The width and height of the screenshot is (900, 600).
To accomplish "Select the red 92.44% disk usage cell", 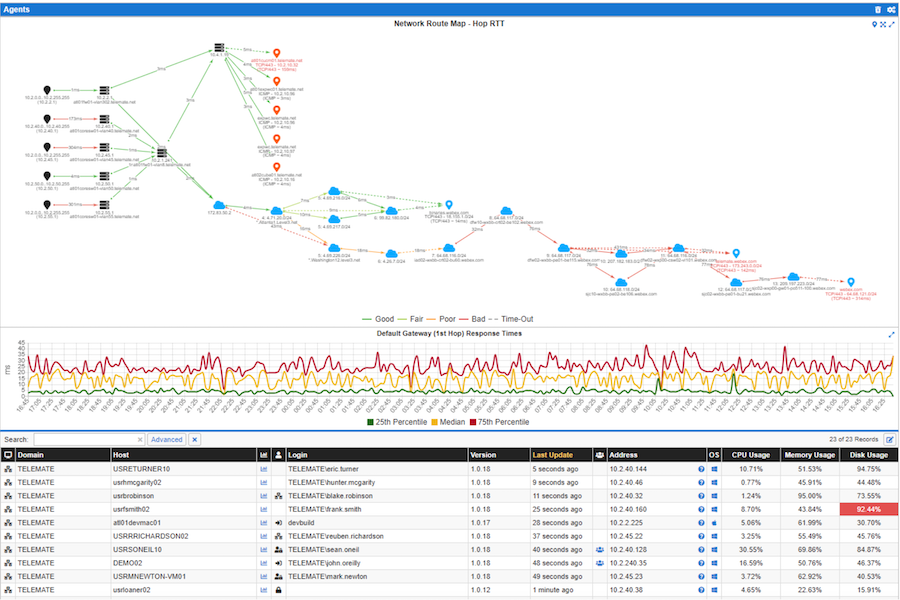I will [868, 509].
